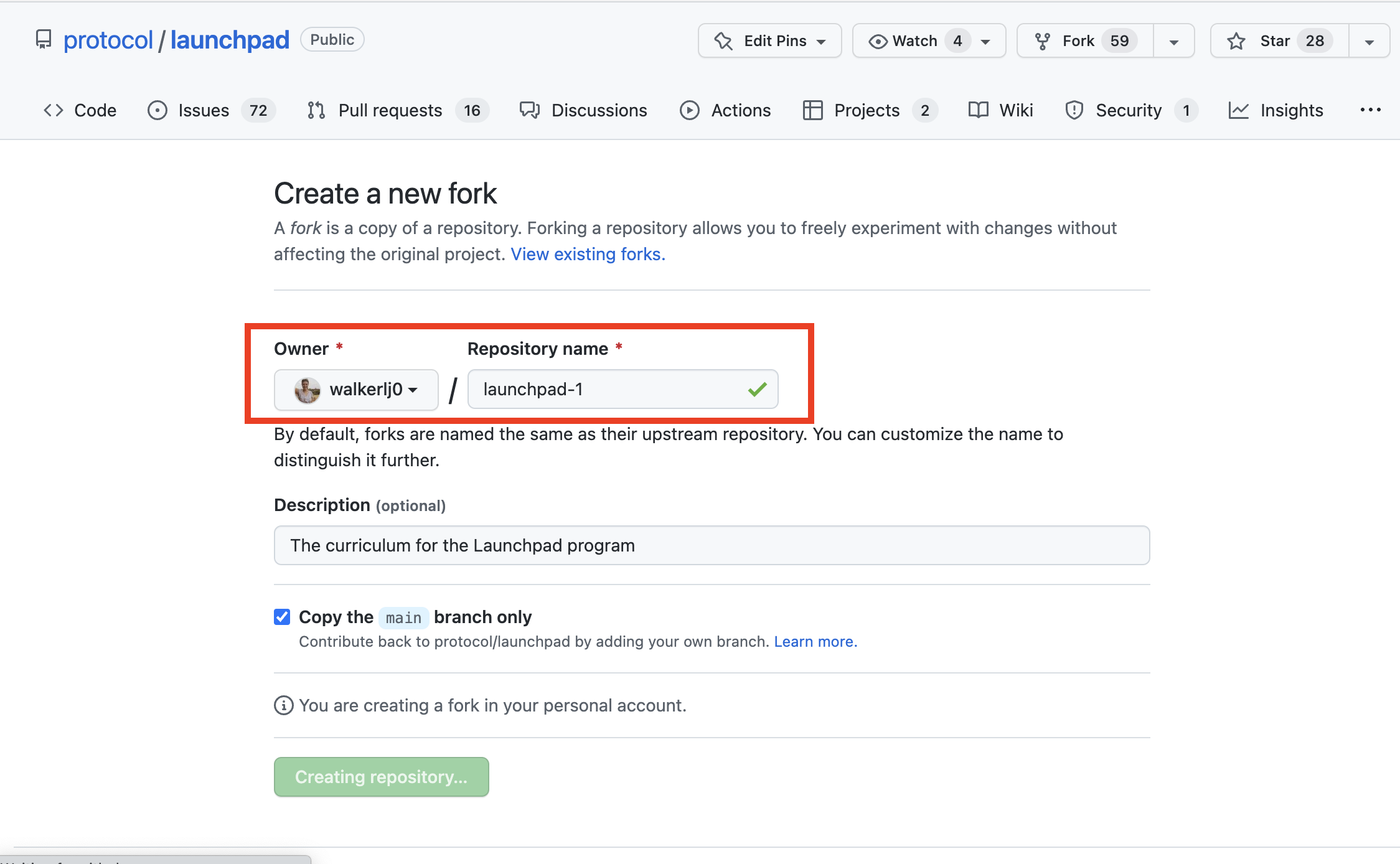Click the main branch label chip
Image resolution: width=1400 pixels, height=864 pixels.
coord(403,617)
